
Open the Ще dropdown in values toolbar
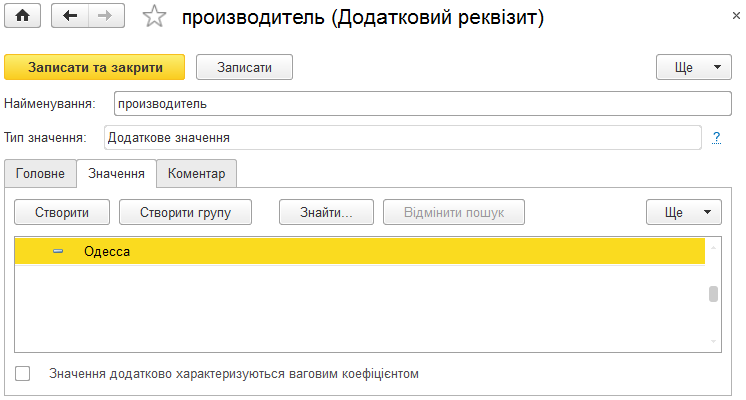tap(684, 212)
